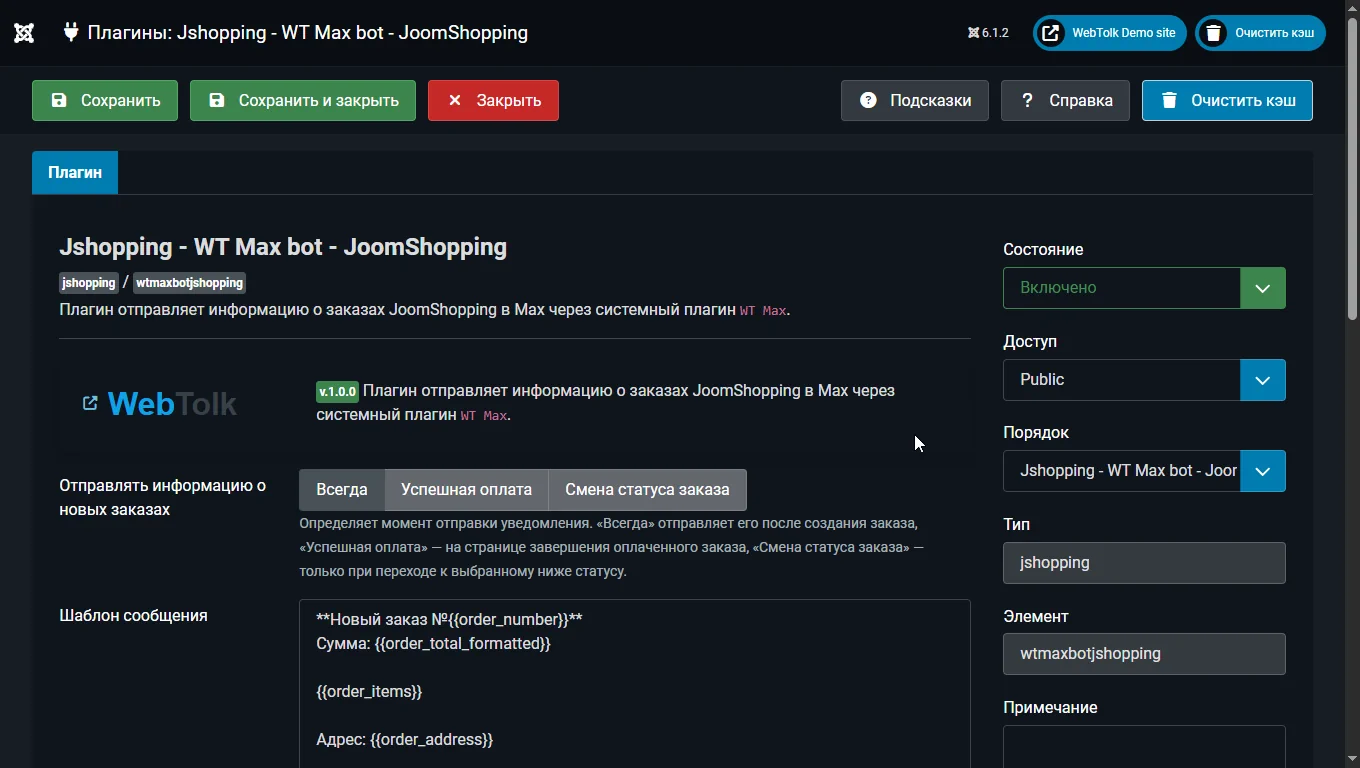The width and height of the screenshot is (1360, 768).
Task: Click the external link icon on WebTolk Demo site
Action: 1050,33
